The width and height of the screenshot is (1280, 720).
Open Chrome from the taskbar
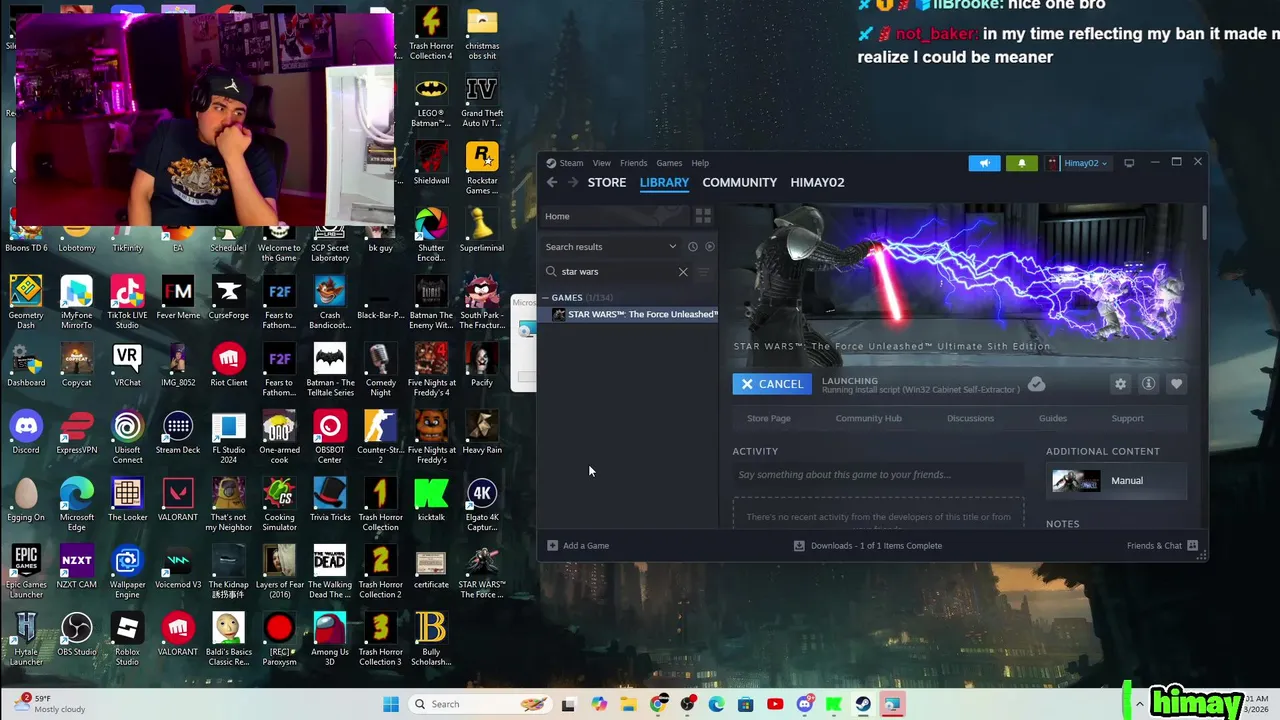click(x=657, y=704)
